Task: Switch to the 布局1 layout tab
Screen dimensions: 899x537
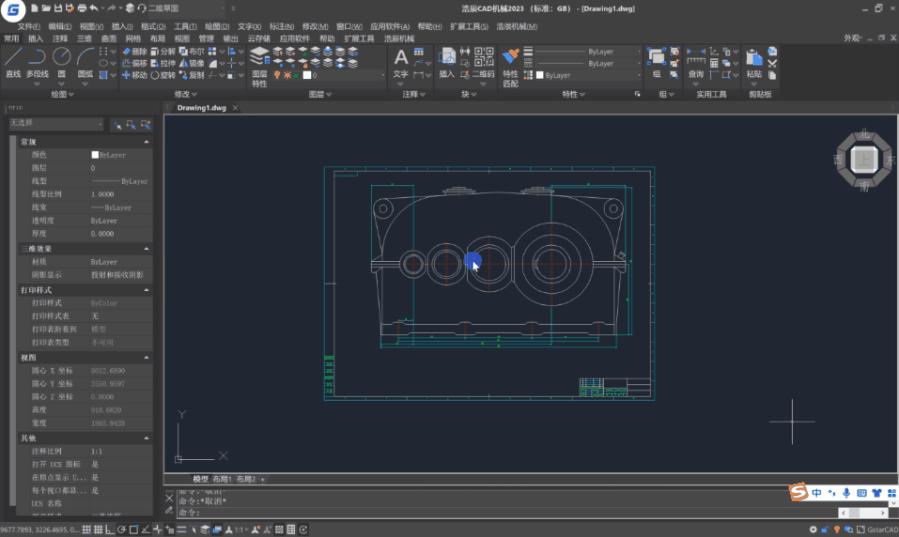Action: 223,479
